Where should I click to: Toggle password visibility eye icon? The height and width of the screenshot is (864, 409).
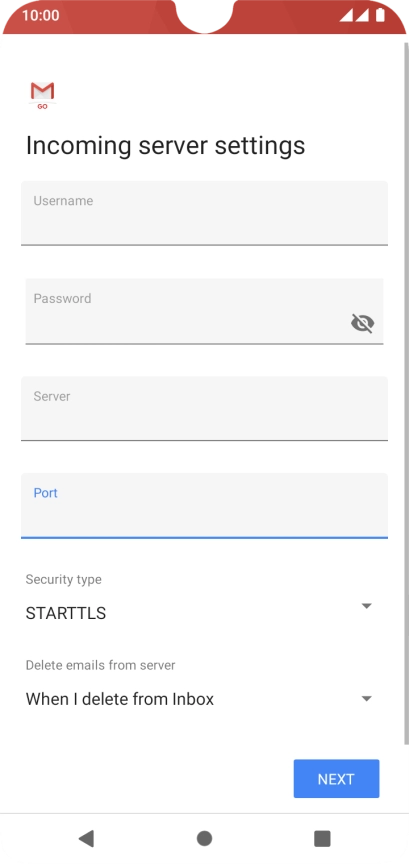click(362, 323)
